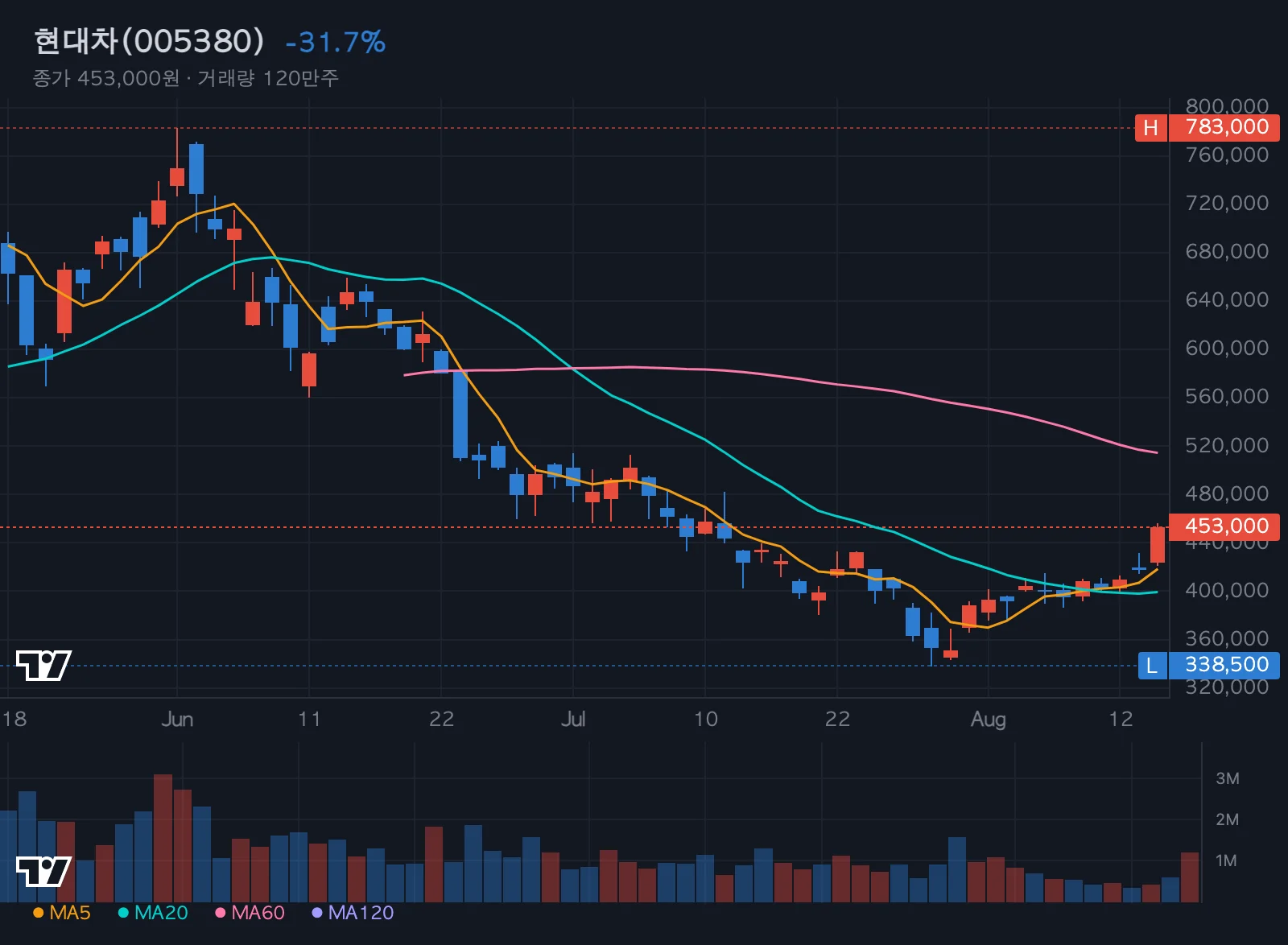This screenshot has height=945, width=1288.
Task: Click the MA120 legend label
Action: click(361, 912)
